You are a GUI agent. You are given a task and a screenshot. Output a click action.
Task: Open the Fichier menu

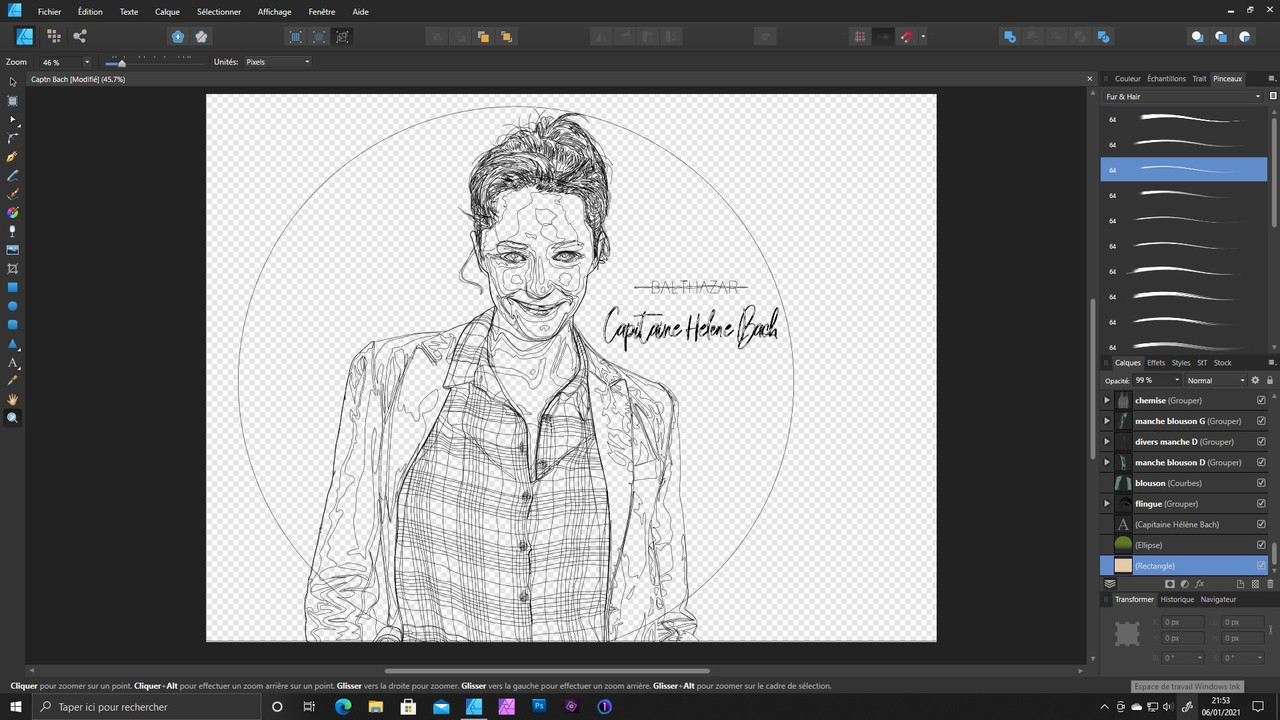coord(49,12)
